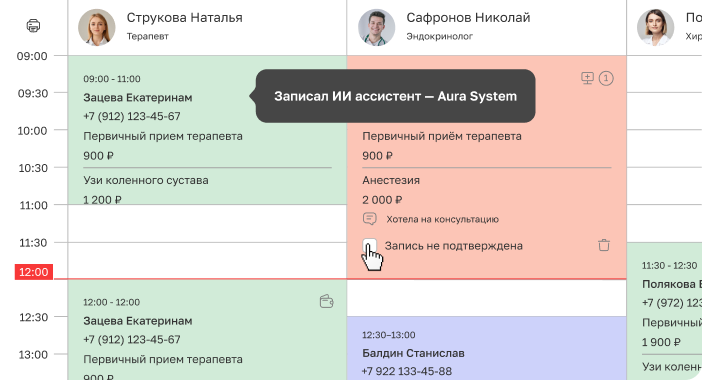The height and width of the screenshot is (380, 702).
Task: Click the printer icon above the time column
Action: click(33, 26)
